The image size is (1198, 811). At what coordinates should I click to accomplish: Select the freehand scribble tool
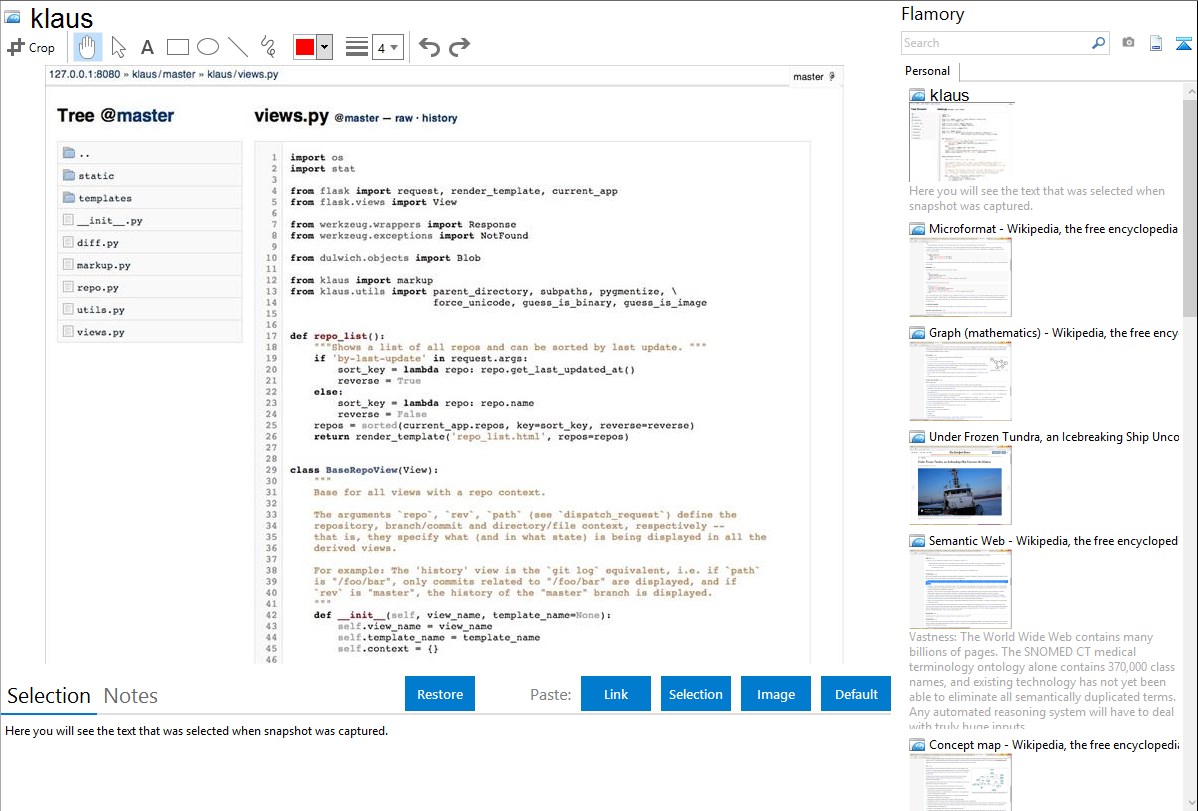tap(267, 47)
